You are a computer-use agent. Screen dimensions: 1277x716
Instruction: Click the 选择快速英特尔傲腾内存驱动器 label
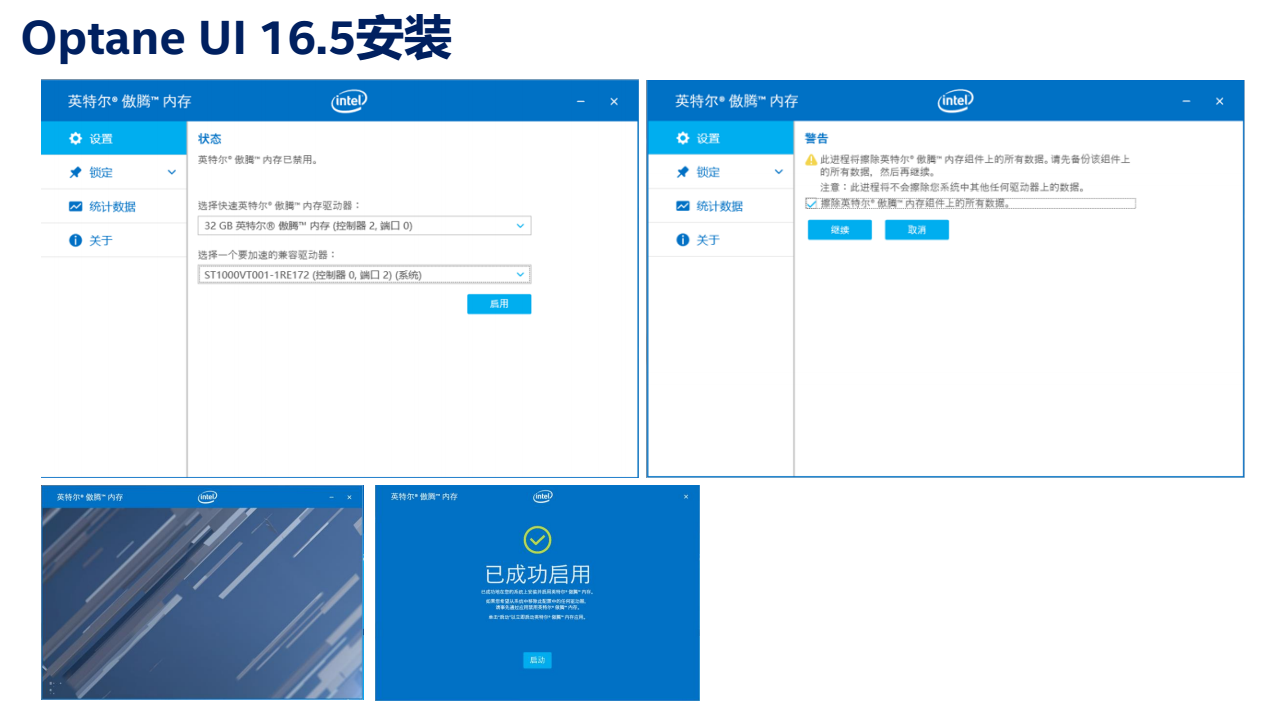pos(280,205)
